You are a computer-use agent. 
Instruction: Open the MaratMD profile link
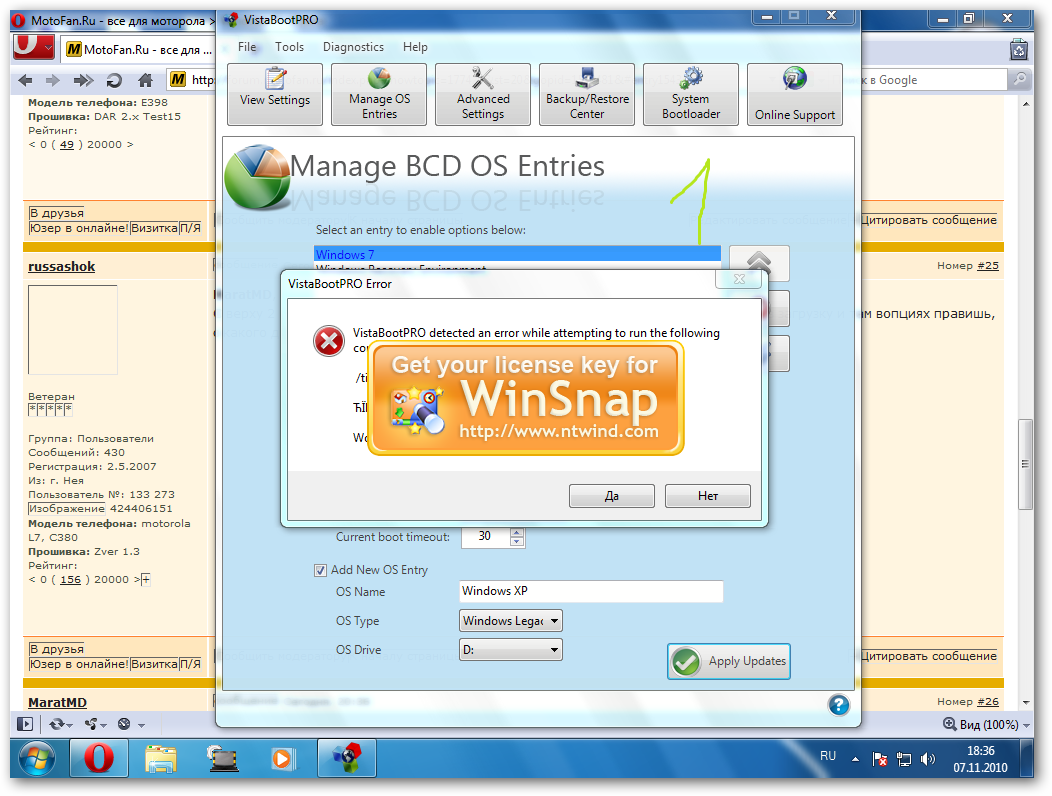click(58, 703)
